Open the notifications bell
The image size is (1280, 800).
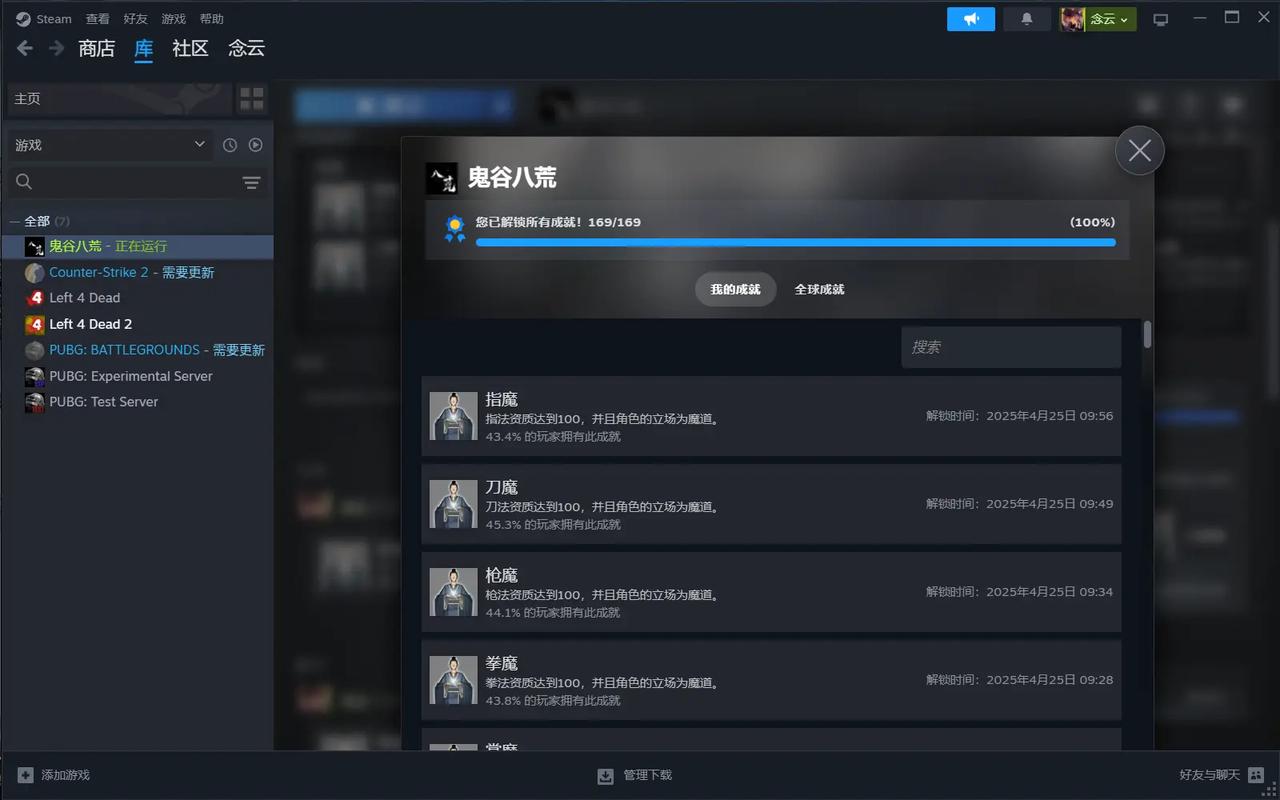tap(1027, 19)
